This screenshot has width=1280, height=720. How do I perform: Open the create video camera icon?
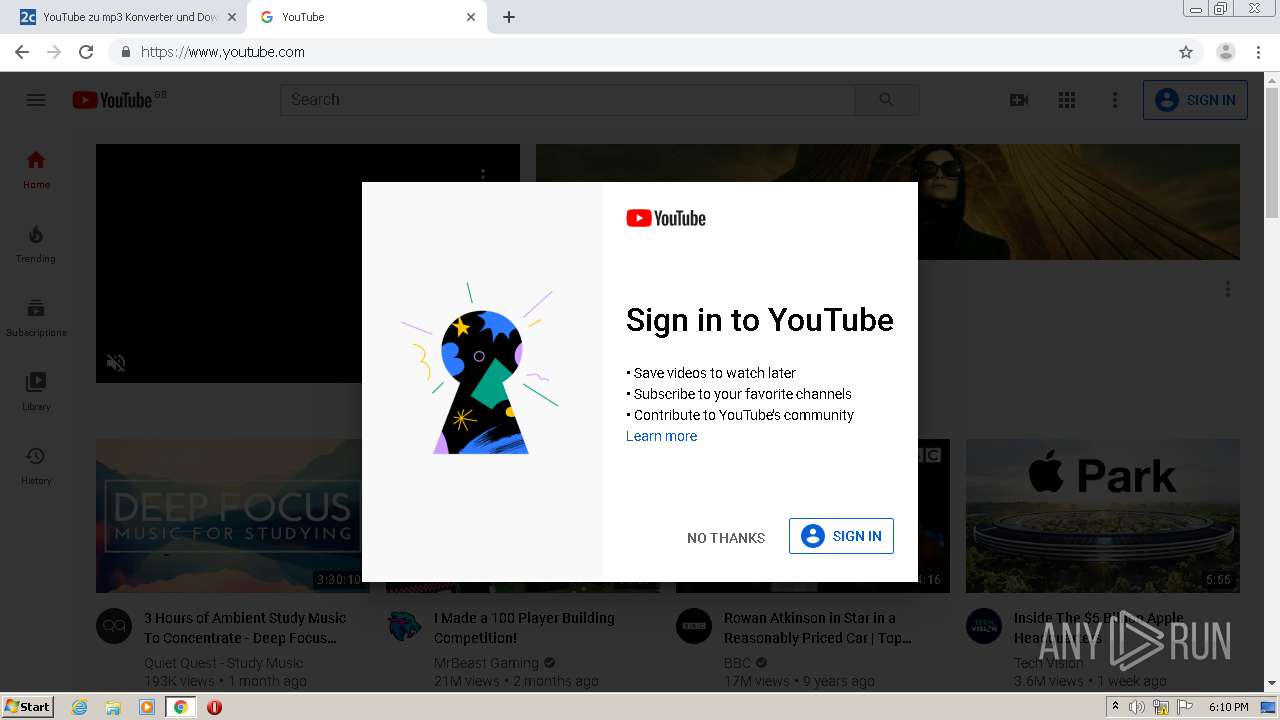[1019, 100]
